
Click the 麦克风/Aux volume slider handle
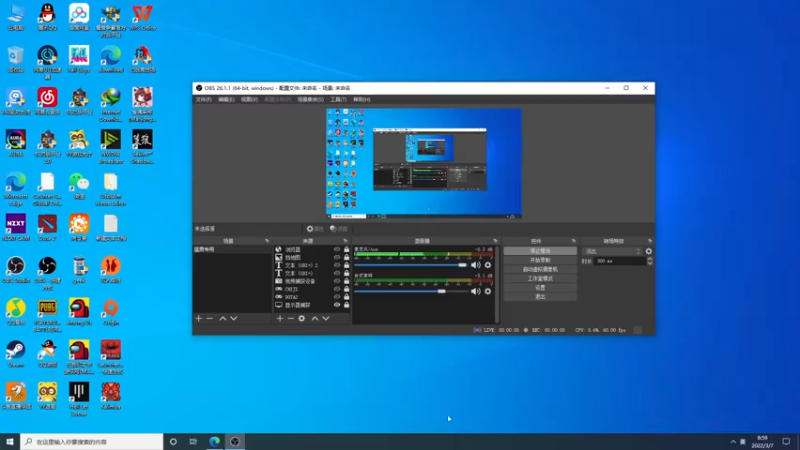tap(462, 265)
